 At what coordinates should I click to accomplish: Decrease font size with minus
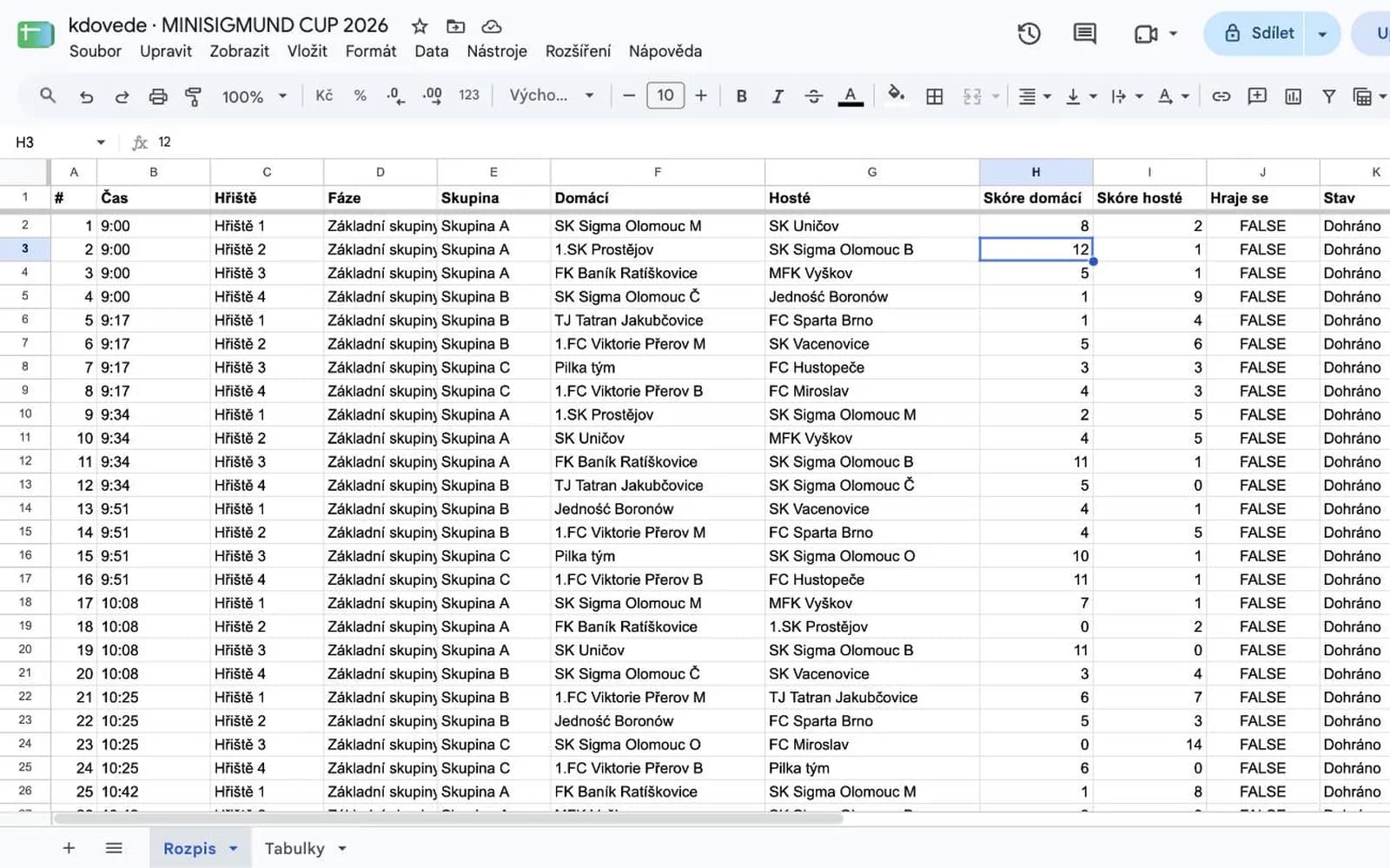[x=629, y=96]
